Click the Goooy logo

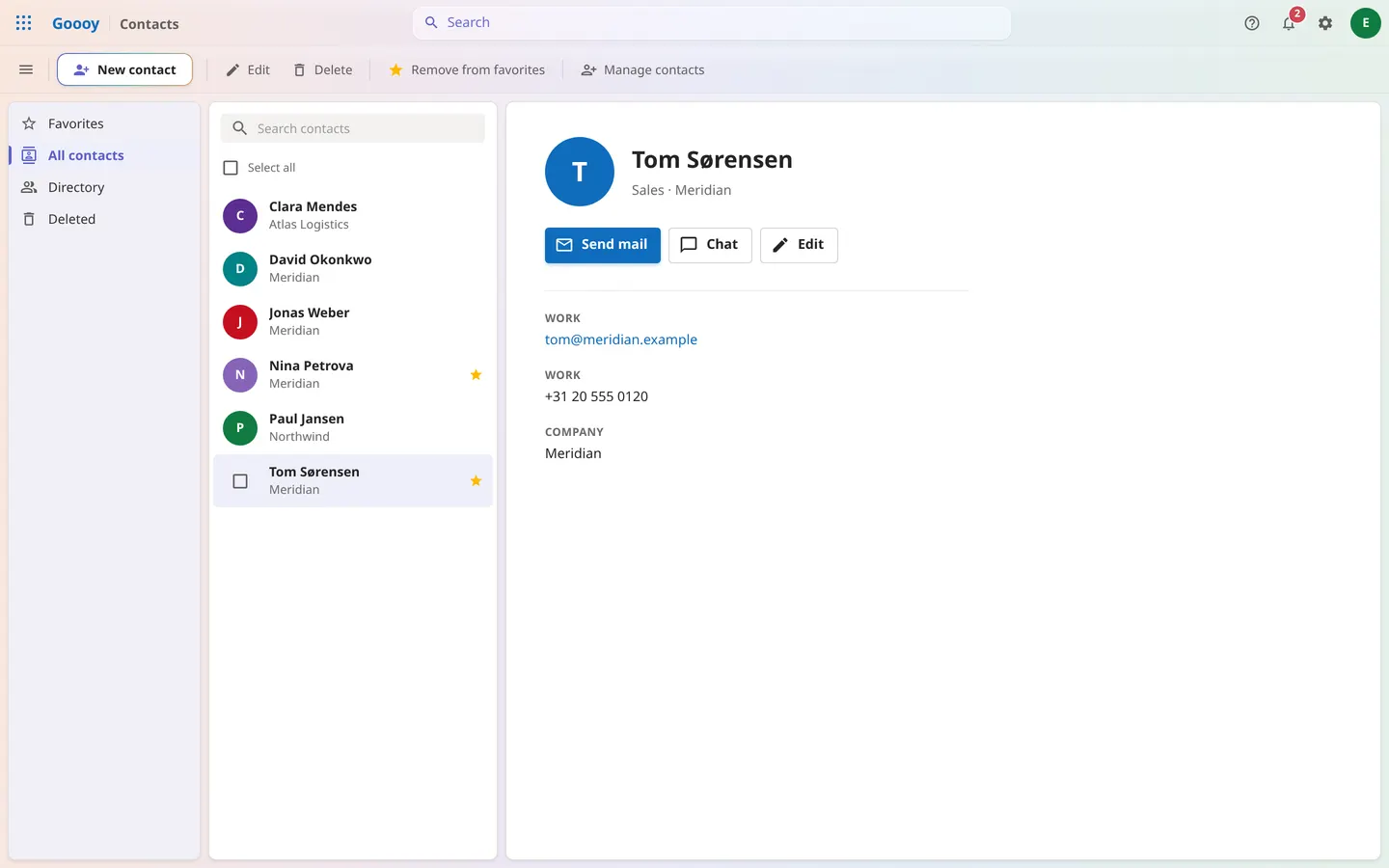[x=75, y=23]
